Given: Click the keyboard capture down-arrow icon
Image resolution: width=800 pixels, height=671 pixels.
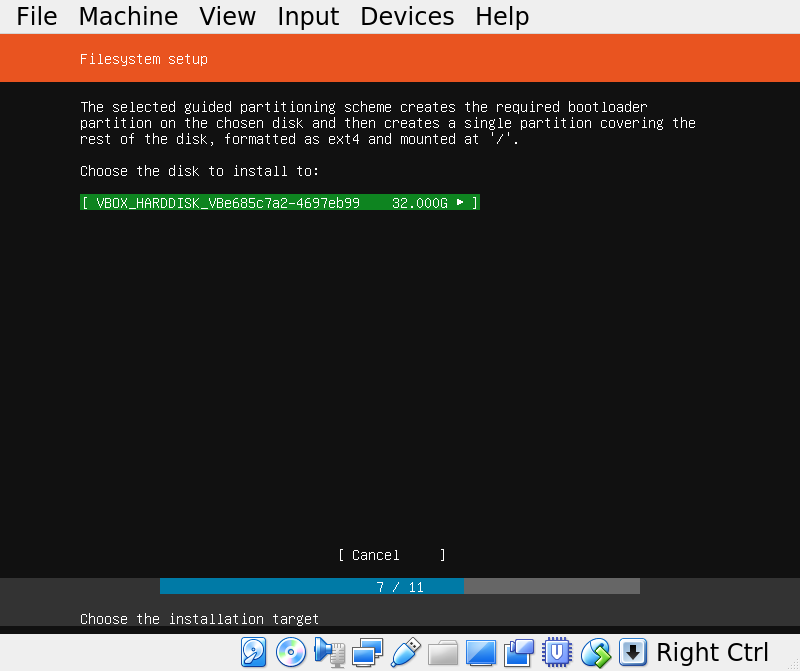Looking at the screenshot, I should point(633,653).
